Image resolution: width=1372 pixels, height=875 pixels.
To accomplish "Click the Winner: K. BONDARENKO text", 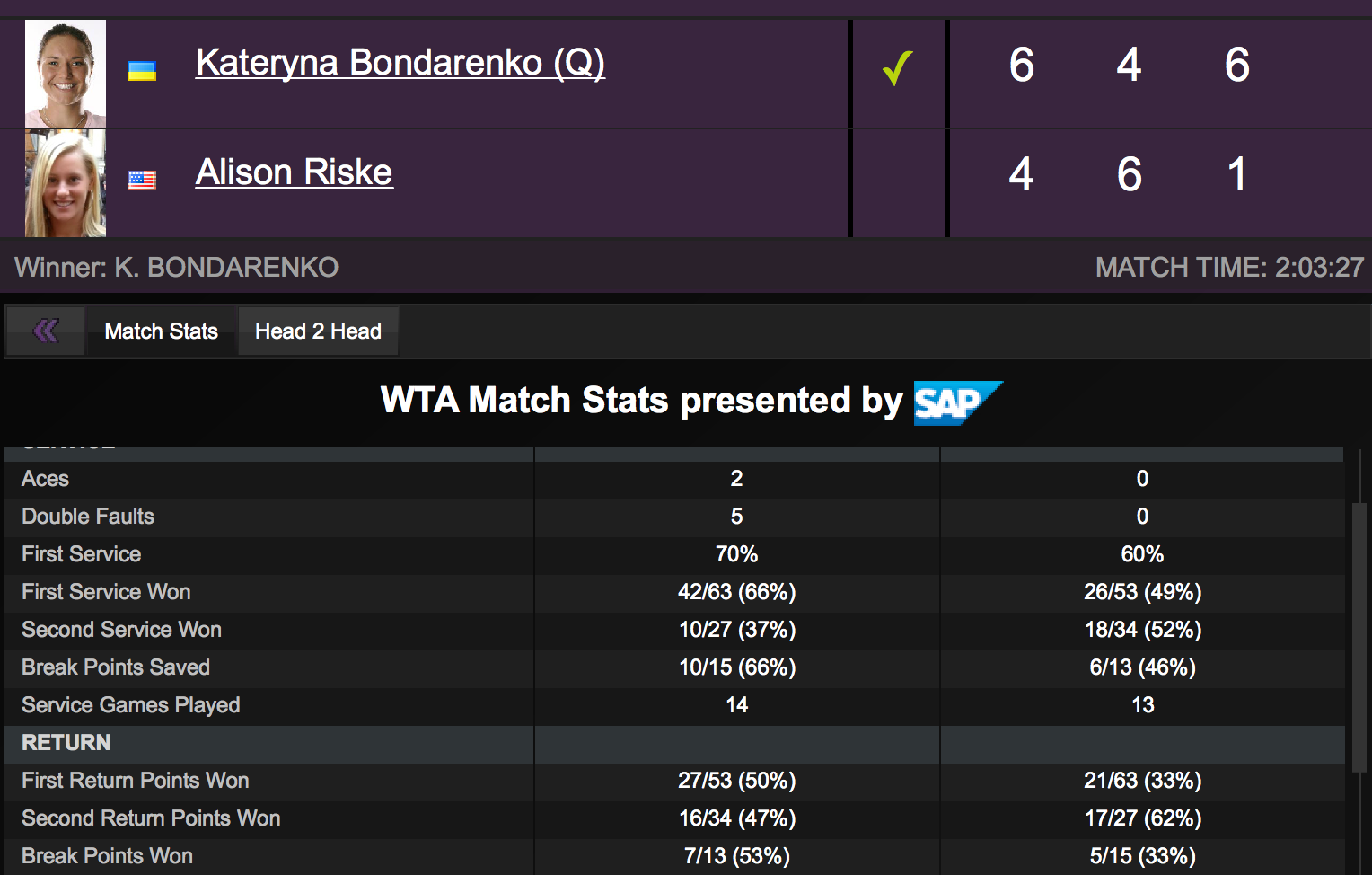I will 176,268.
